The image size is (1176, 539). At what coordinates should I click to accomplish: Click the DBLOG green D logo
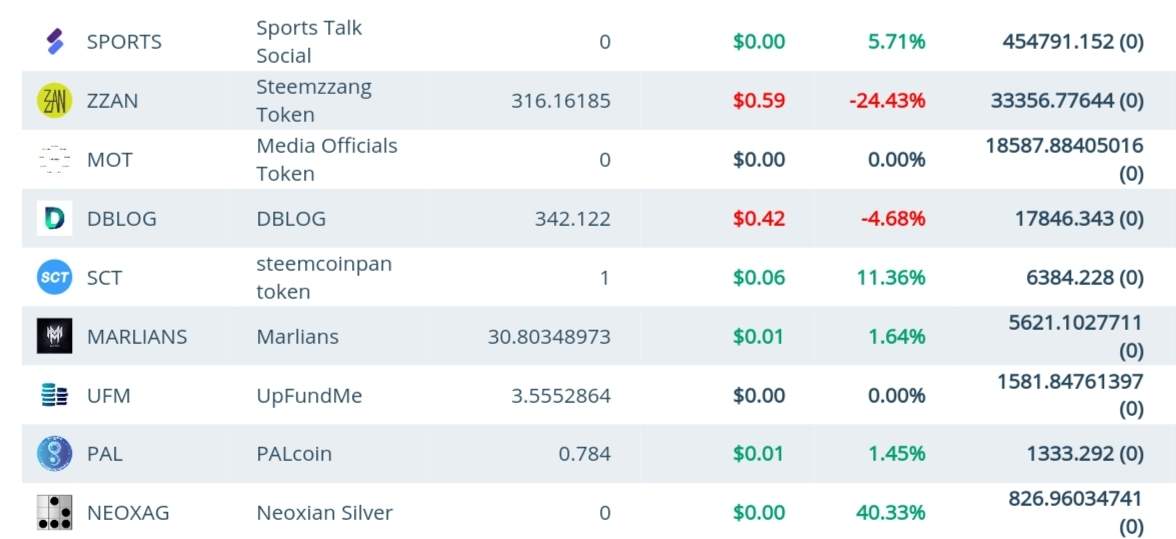point(55,218)
